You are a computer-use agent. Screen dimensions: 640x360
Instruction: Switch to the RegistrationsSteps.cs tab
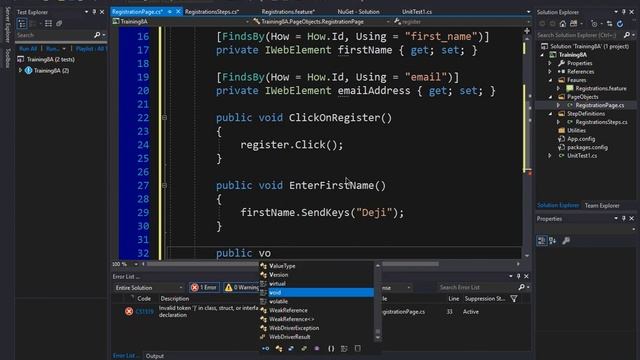pos(212,12)
